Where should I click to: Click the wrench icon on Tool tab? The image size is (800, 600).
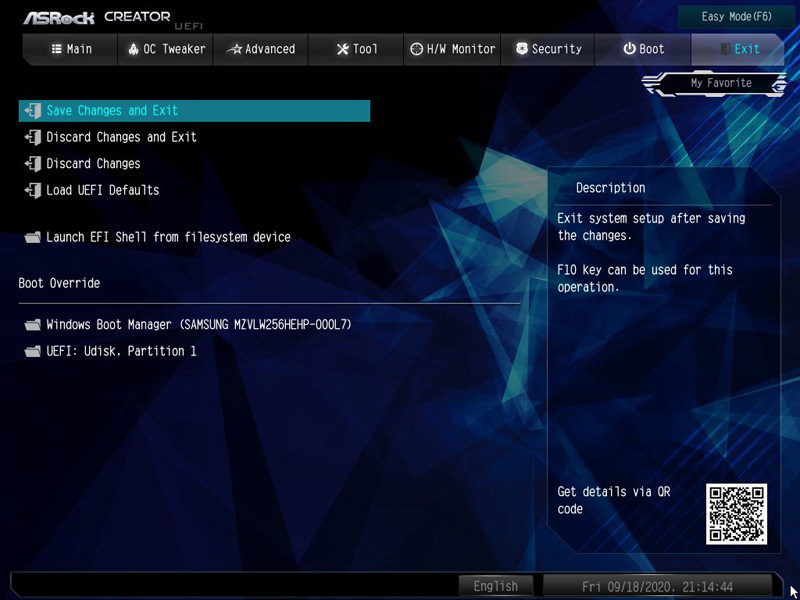tap(343, 49)
